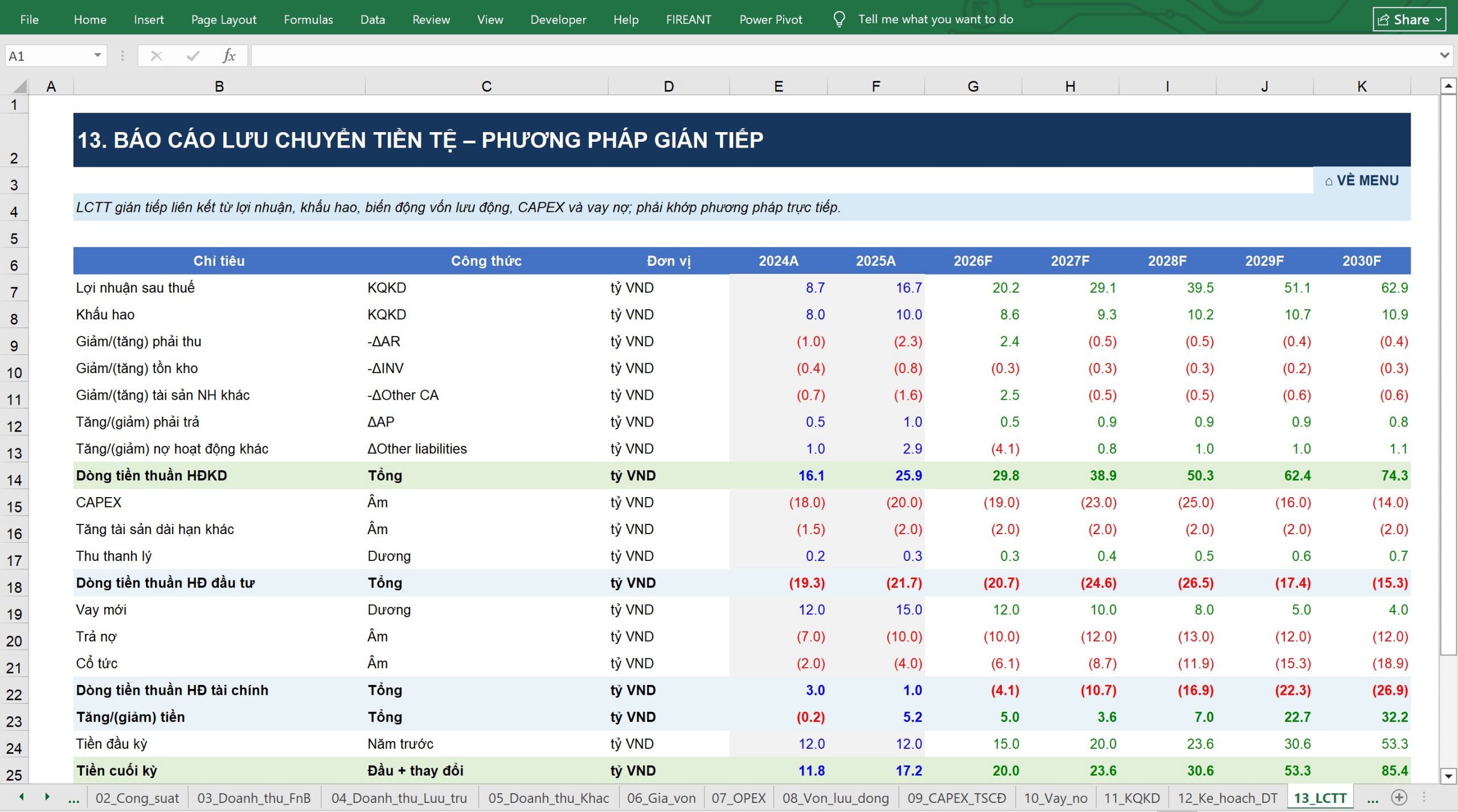Expand the formula bar chevron

pos(1444,55)
